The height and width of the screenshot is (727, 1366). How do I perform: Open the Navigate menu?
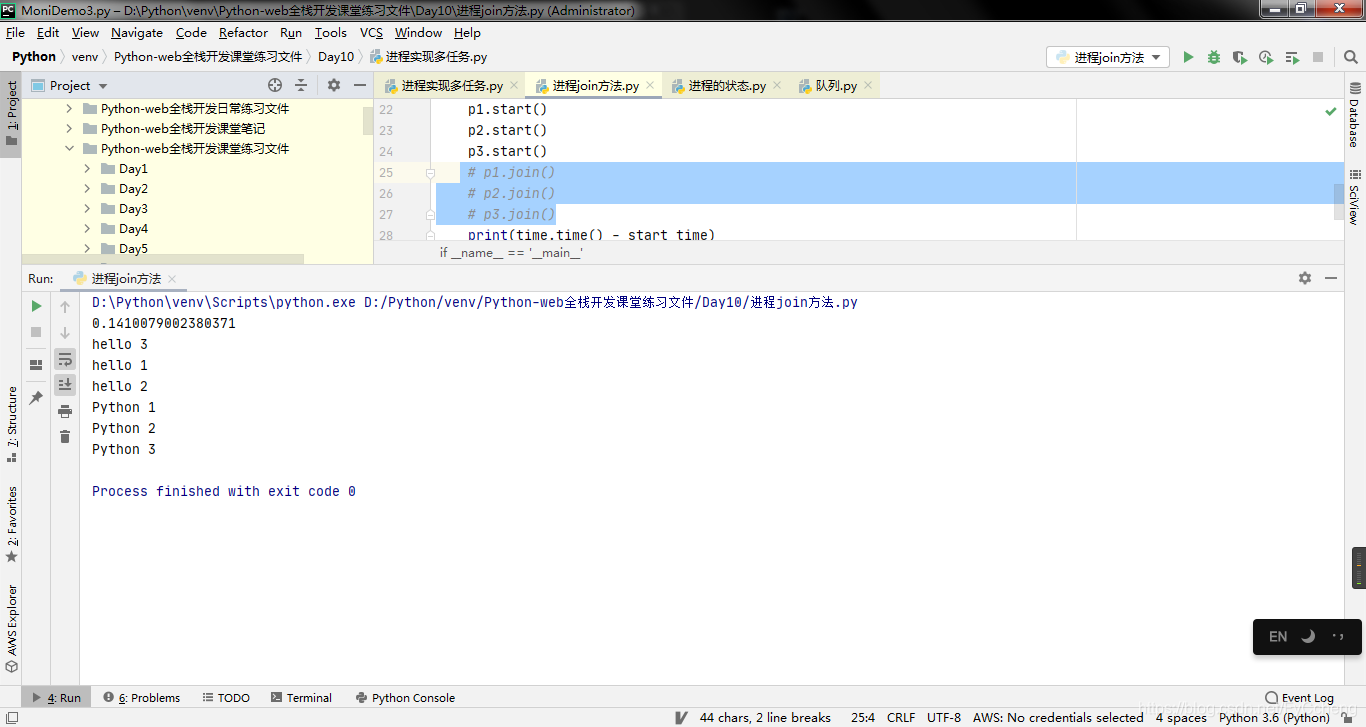137,33
